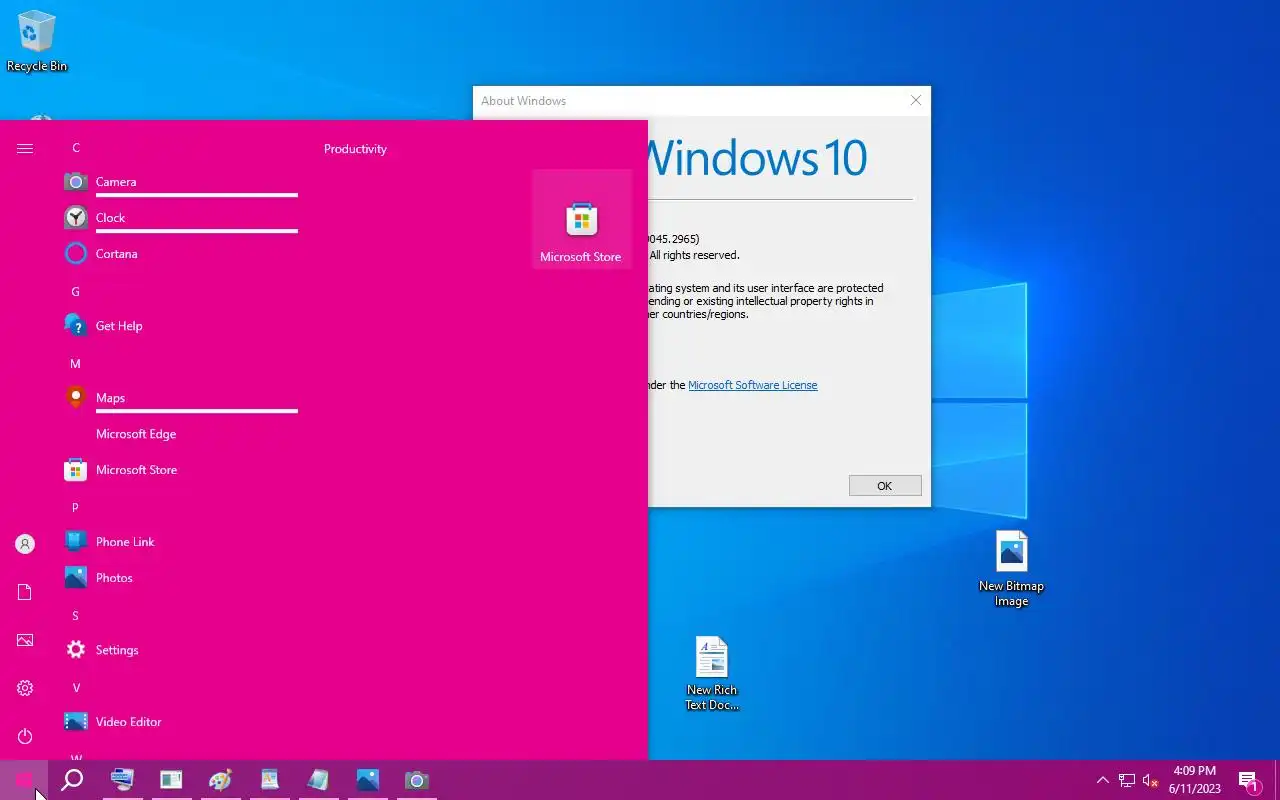This screenshot has width=1280, height=800.
Task: Open the network status tray icon
Action: (1127, 780)
